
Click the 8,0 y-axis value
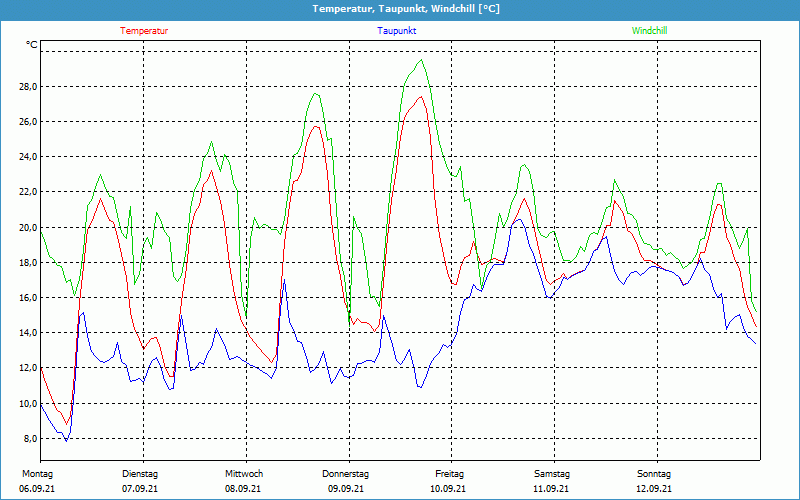tap(31, 438)
